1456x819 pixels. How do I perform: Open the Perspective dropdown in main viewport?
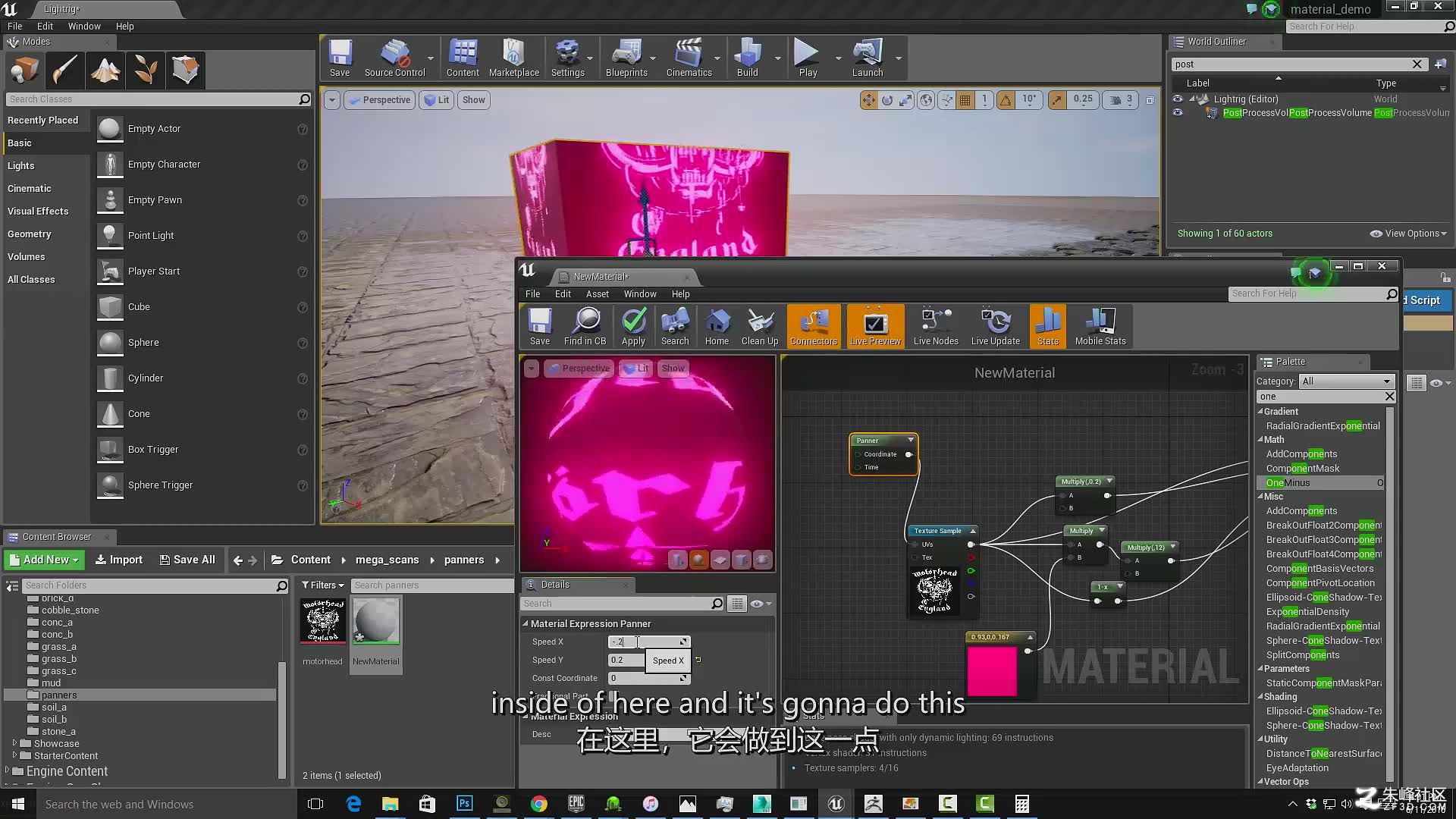click(x=379, y=100)
